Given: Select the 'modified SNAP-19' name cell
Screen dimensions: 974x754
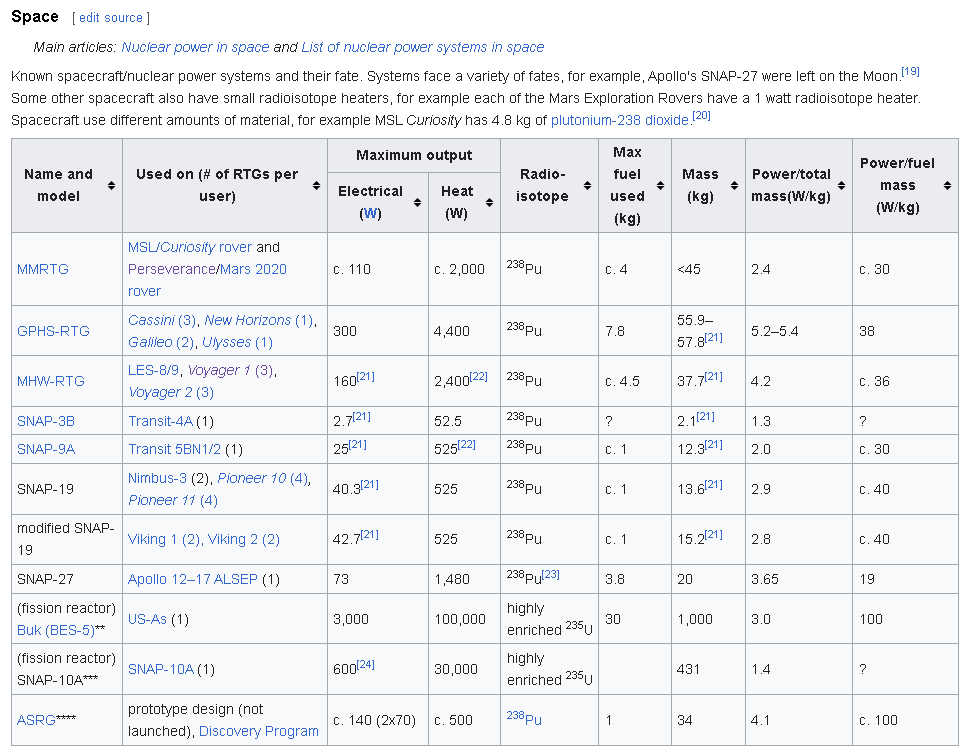Looking at the screenshot, I should point(67,540).
